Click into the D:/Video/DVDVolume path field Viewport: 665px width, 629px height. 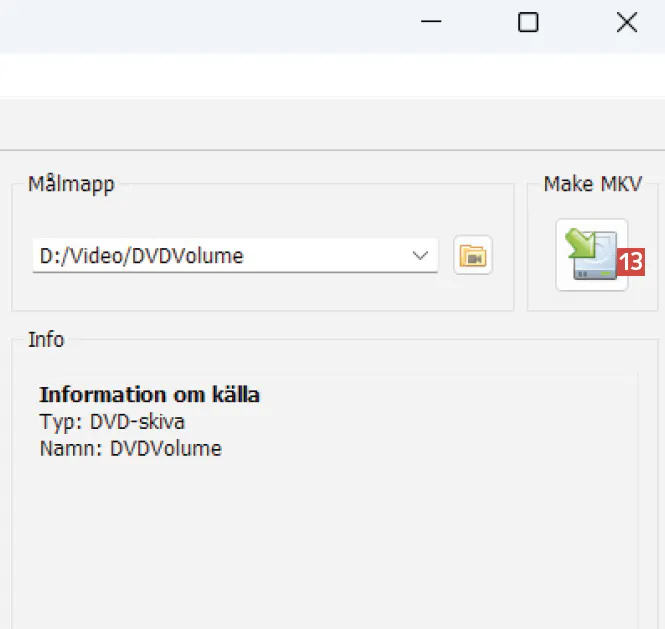coord(220,256)
